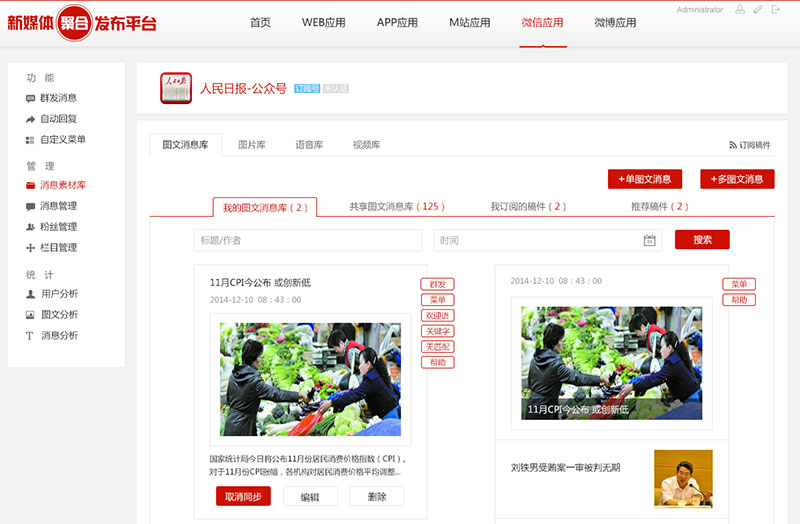Click the RSS 订阅稿件 icon link
The image size is (800, 524).
coord(749,145)
